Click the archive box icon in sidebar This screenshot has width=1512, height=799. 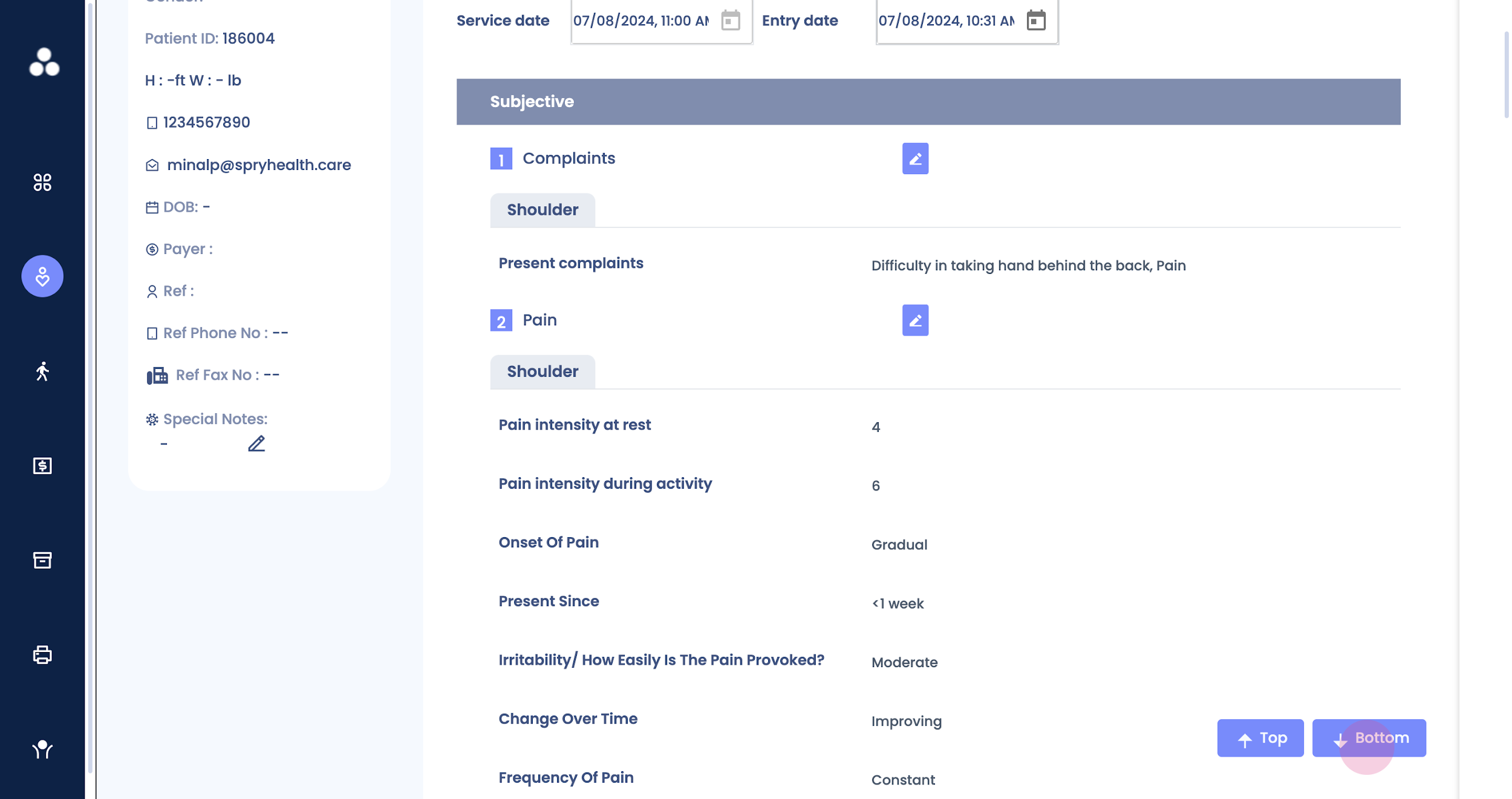coord(42,560)
